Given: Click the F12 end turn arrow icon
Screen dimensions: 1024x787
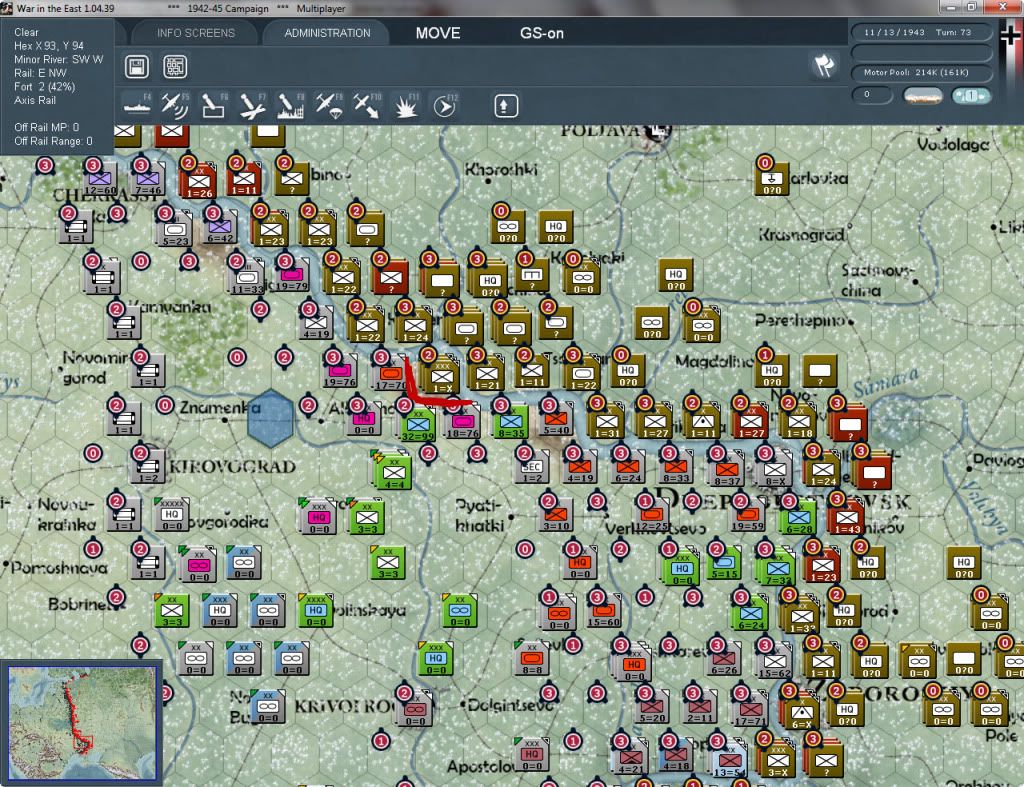Looking at the screenshot, I should tap(445, 106).
